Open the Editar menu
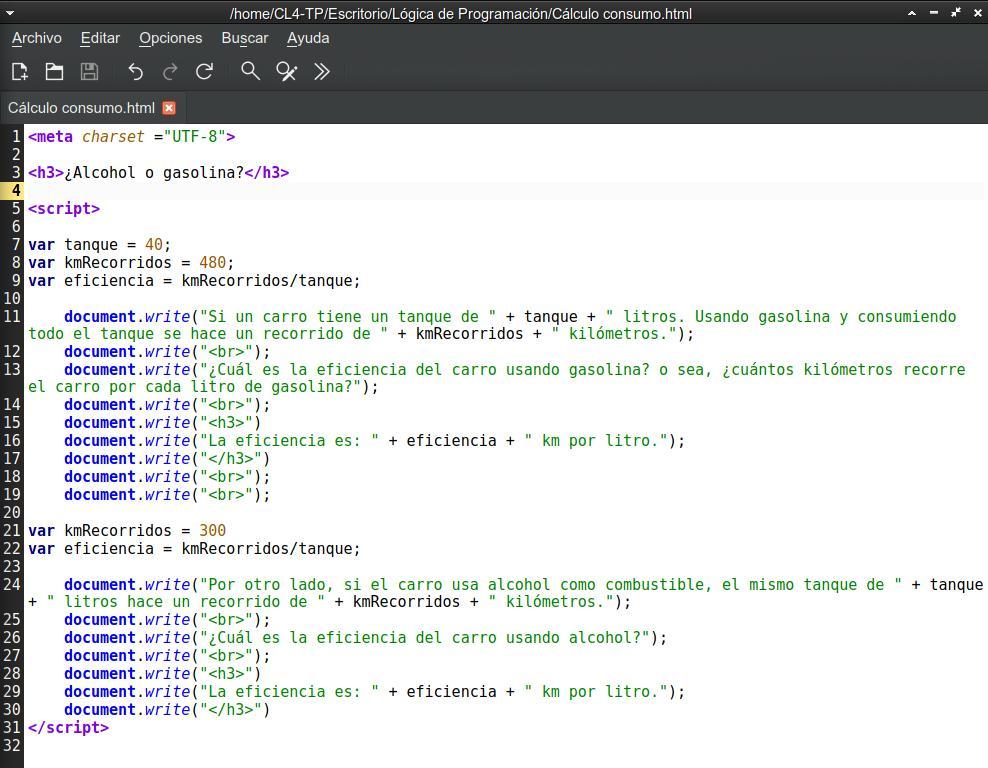The image size is (988, 768). (100, 38)
